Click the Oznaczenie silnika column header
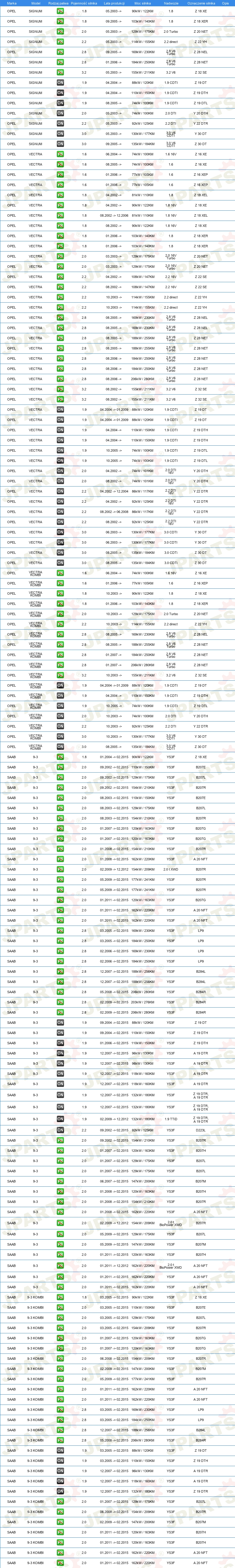The height and width of the screenshot is (1568, 235). 201,3
